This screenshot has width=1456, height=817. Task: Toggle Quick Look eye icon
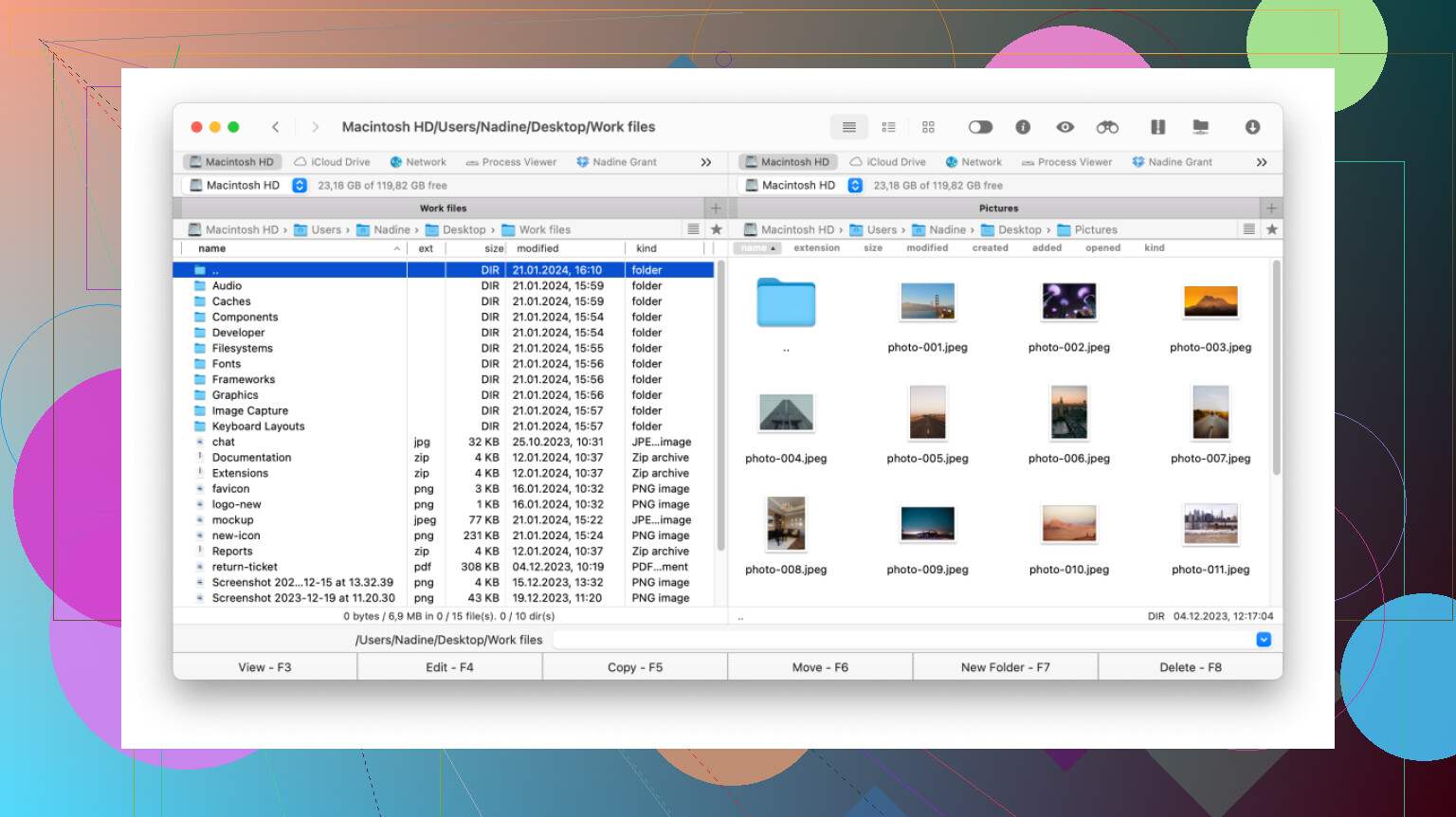1065,127
